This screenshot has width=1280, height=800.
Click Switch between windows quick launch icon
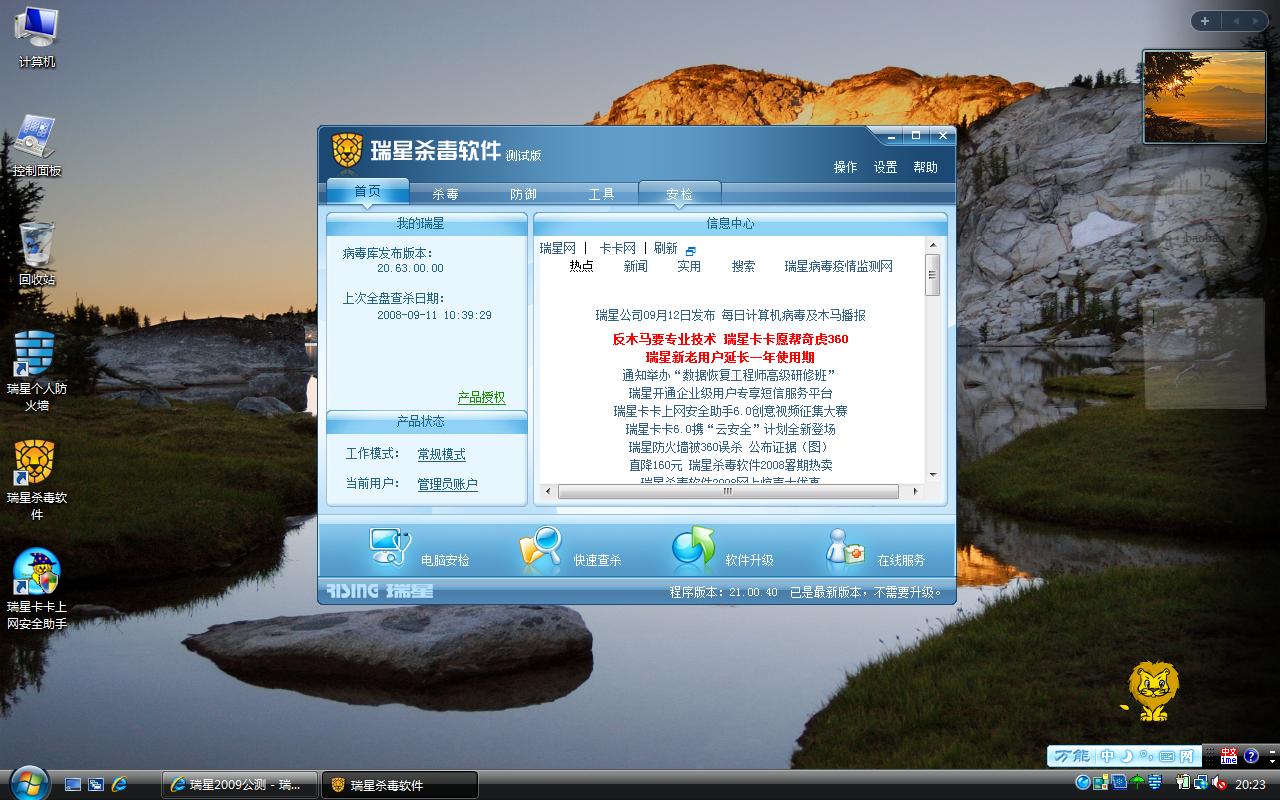[96, 785]
